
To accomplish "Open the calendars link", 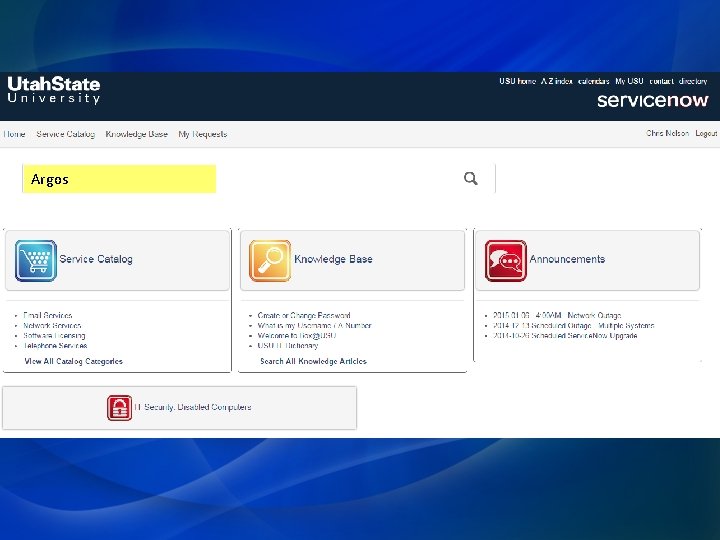I will pyautogui.click(x=594, y=81).
